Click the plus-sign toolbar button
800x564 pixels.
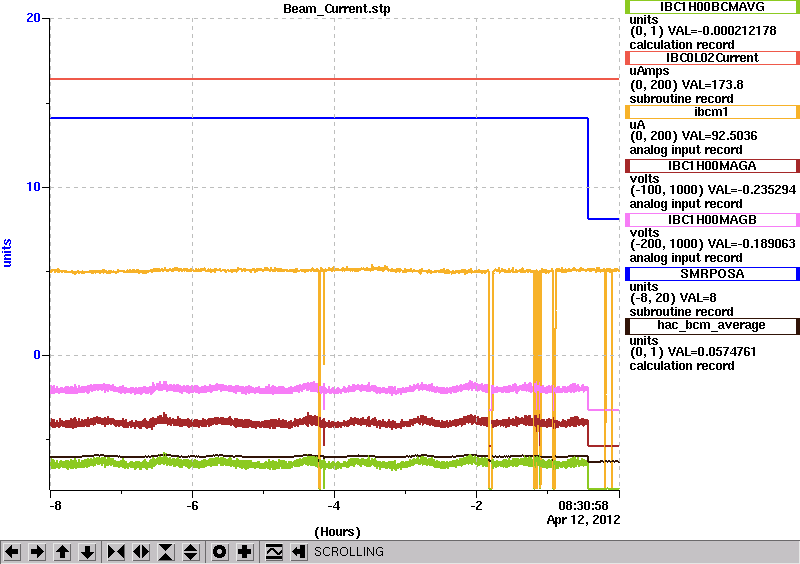point(245,552)
